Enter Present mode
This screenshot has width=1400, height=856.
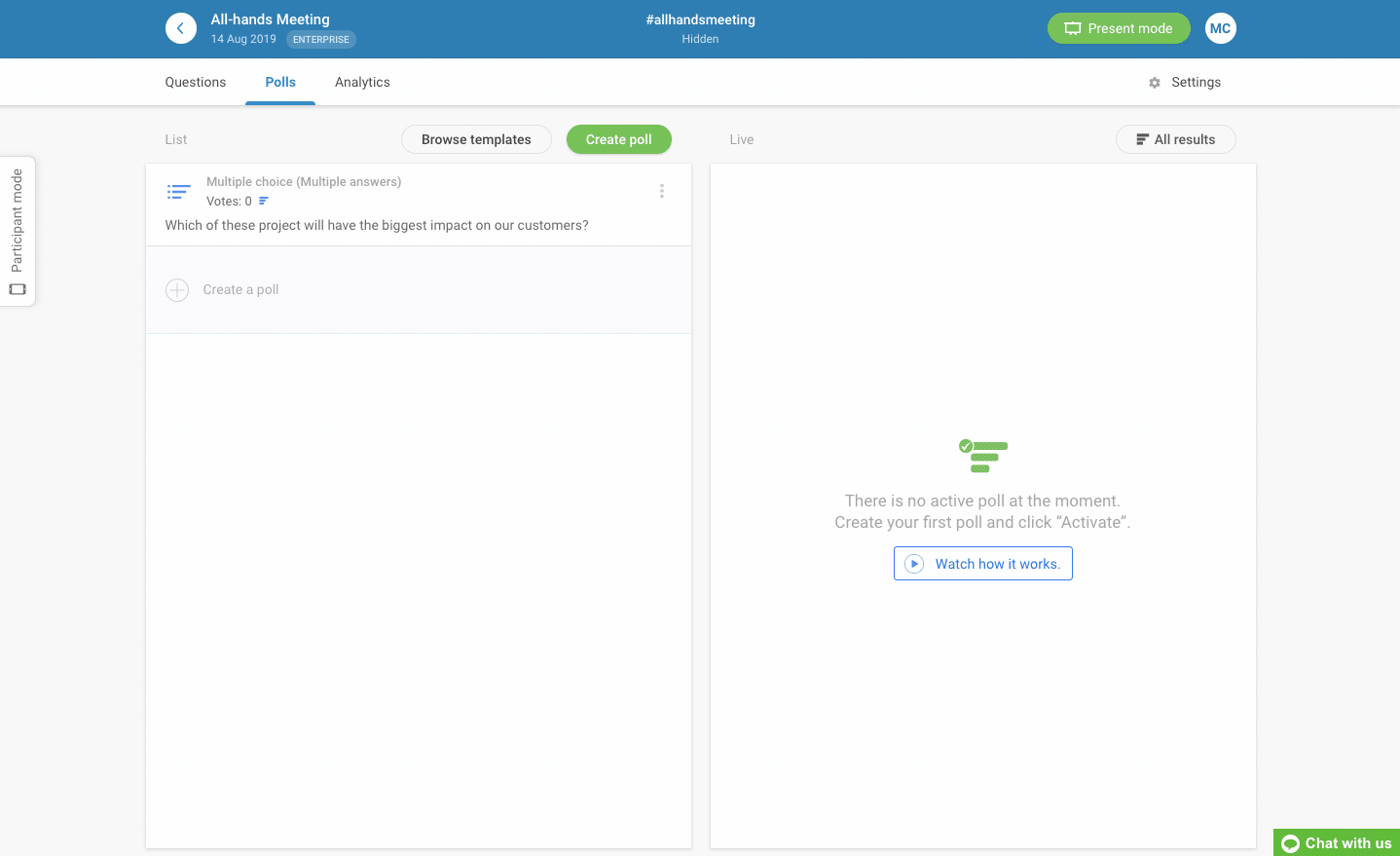pos(1119,28)
